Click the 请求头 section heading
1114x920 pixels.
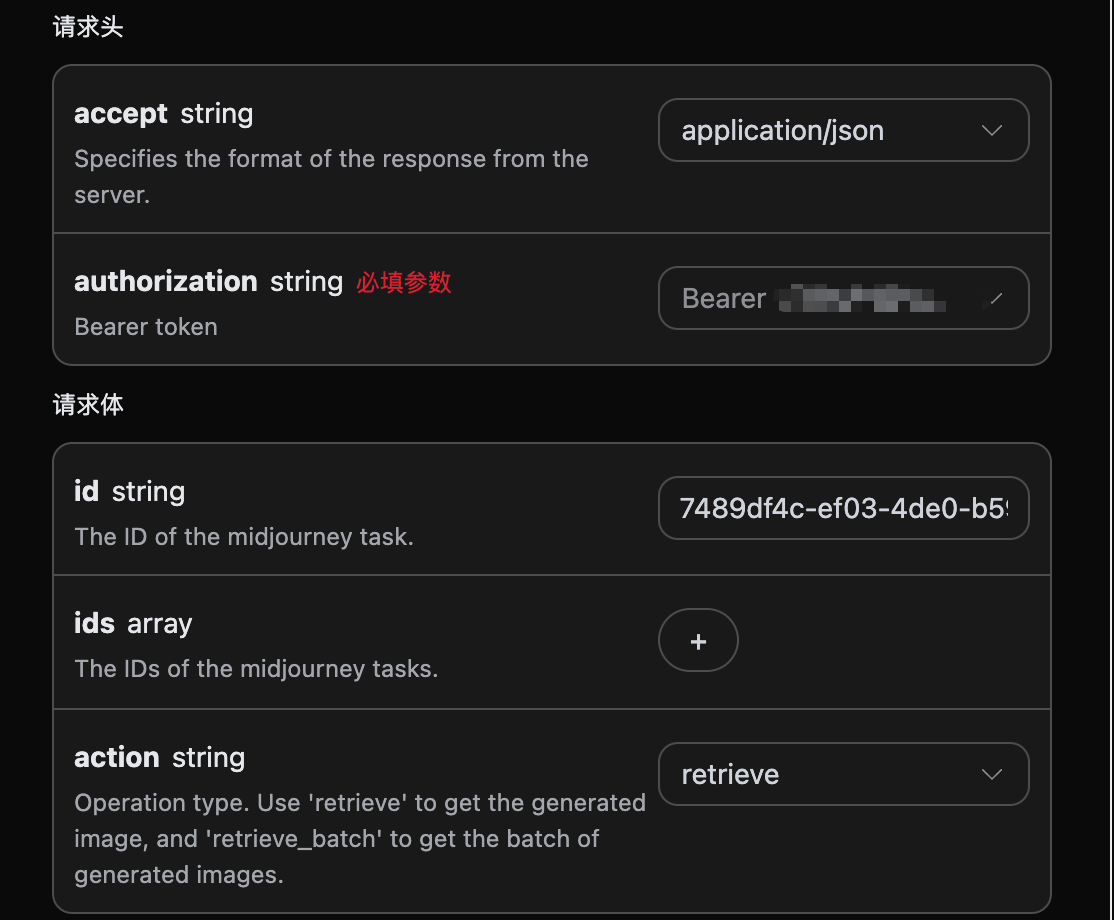[88, 27]
